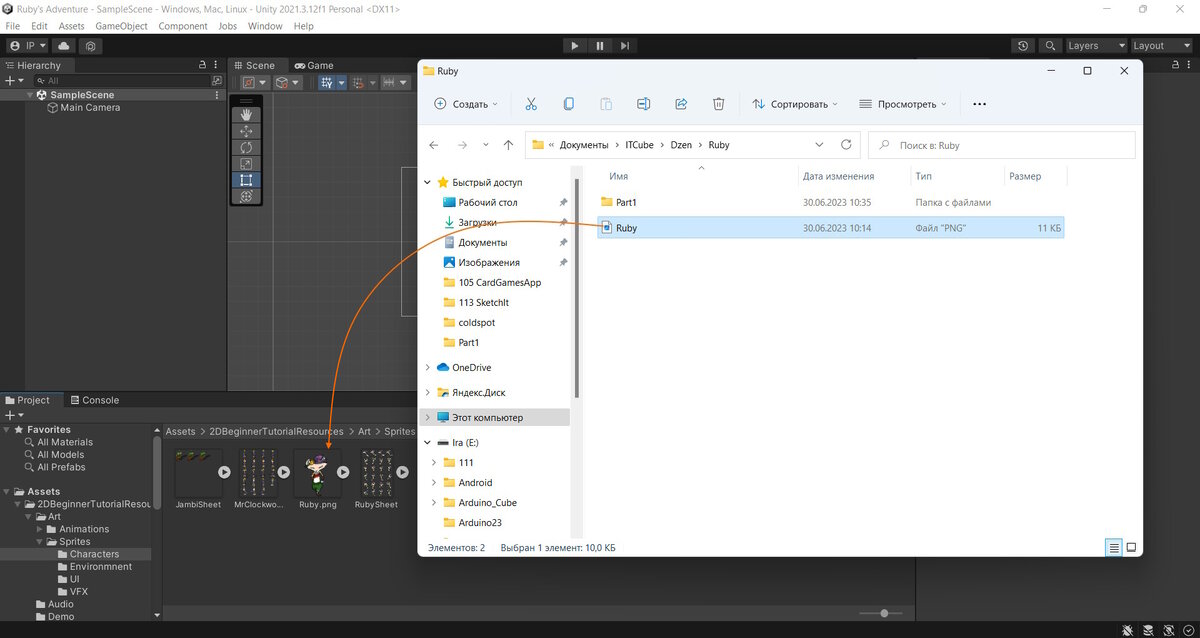The image size is (1200, 638).
Task: Open the Hierarchy create (+) dropdown
Action: pos(13,80)
